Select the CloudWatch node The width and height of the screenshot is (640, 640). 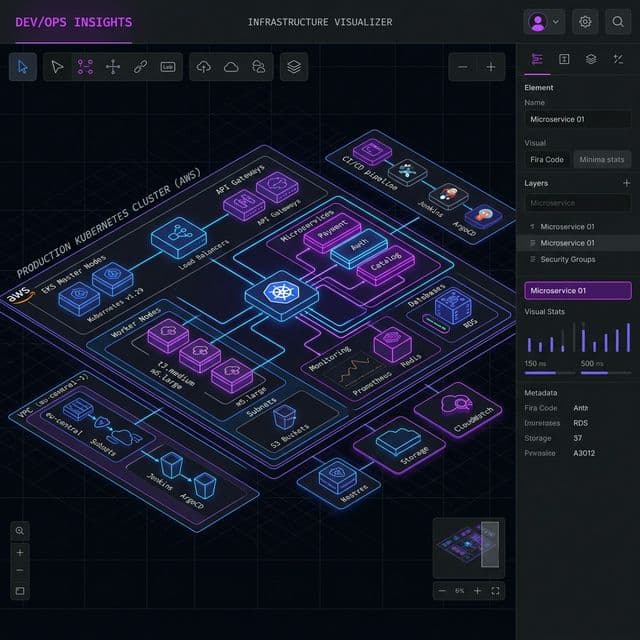(459, 409)
